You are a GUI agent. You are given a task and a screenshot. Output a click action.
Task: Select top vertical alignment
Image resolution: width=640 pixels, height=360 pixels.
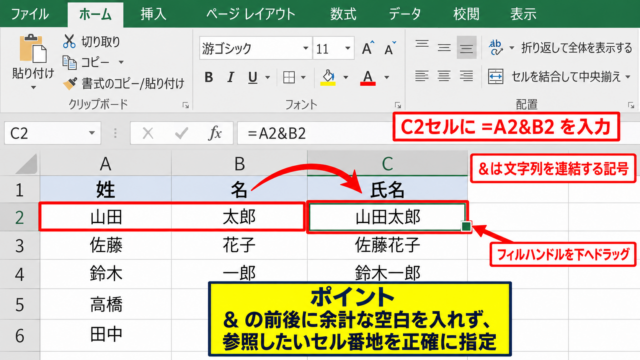tap(422, 44)
